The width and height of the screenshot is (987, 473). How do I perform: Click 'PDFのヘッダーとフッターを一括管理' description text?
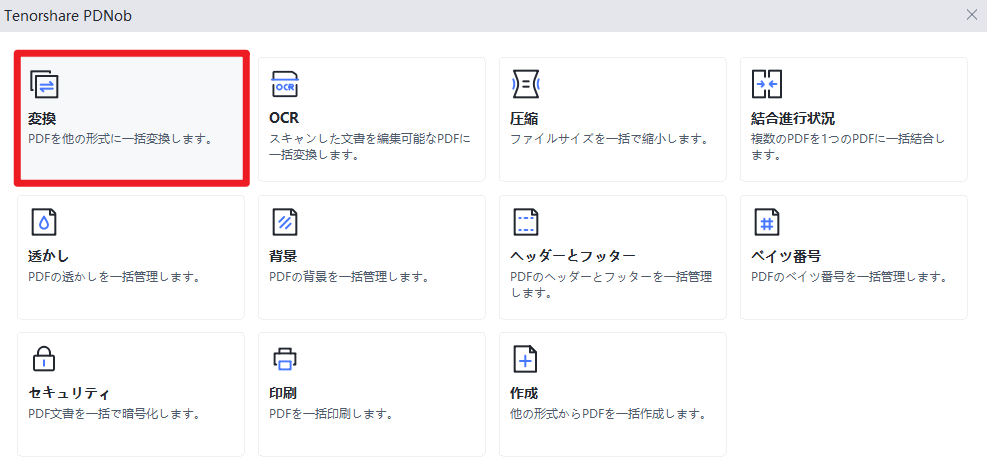611,275
